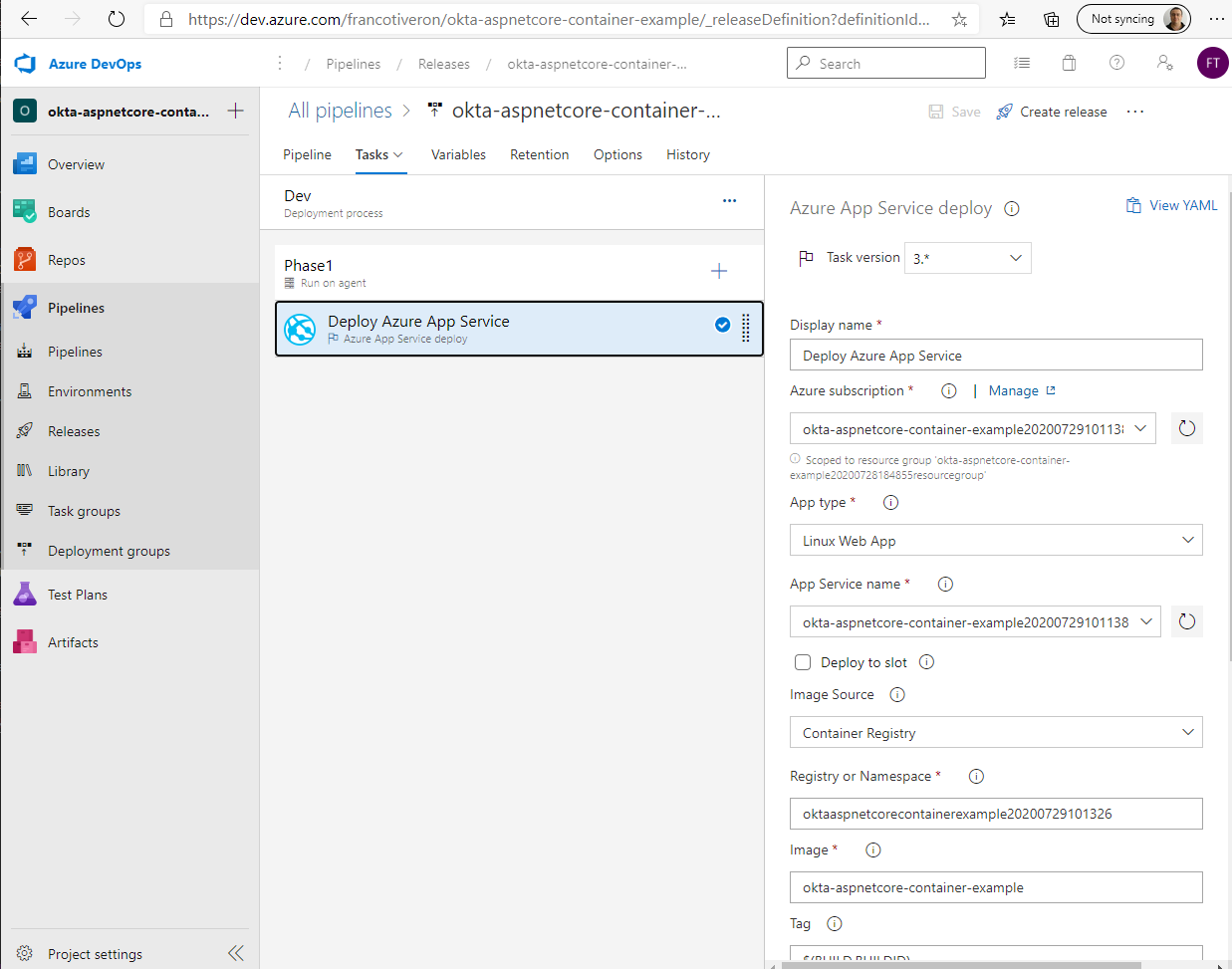Image resolution: width=1232 pixels, height=969 pixels.
Task: Refresh the App Service name list
Action: [1186, 621]
